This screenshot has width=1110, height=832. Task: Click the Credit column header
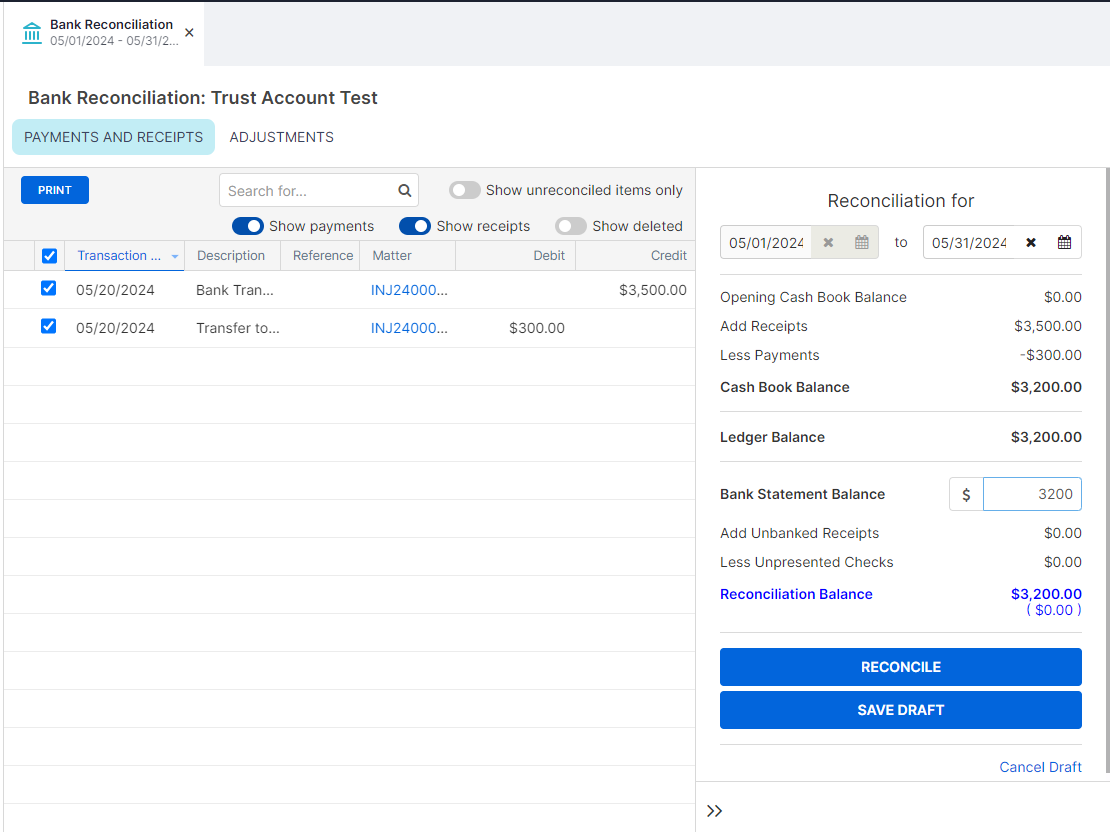(635, 256)
